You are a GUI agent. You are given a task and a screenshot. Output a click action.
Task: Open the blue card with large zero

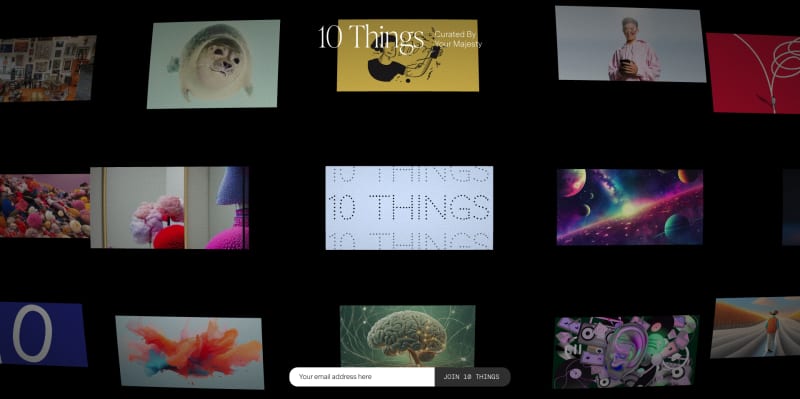(x=43, y=334)
